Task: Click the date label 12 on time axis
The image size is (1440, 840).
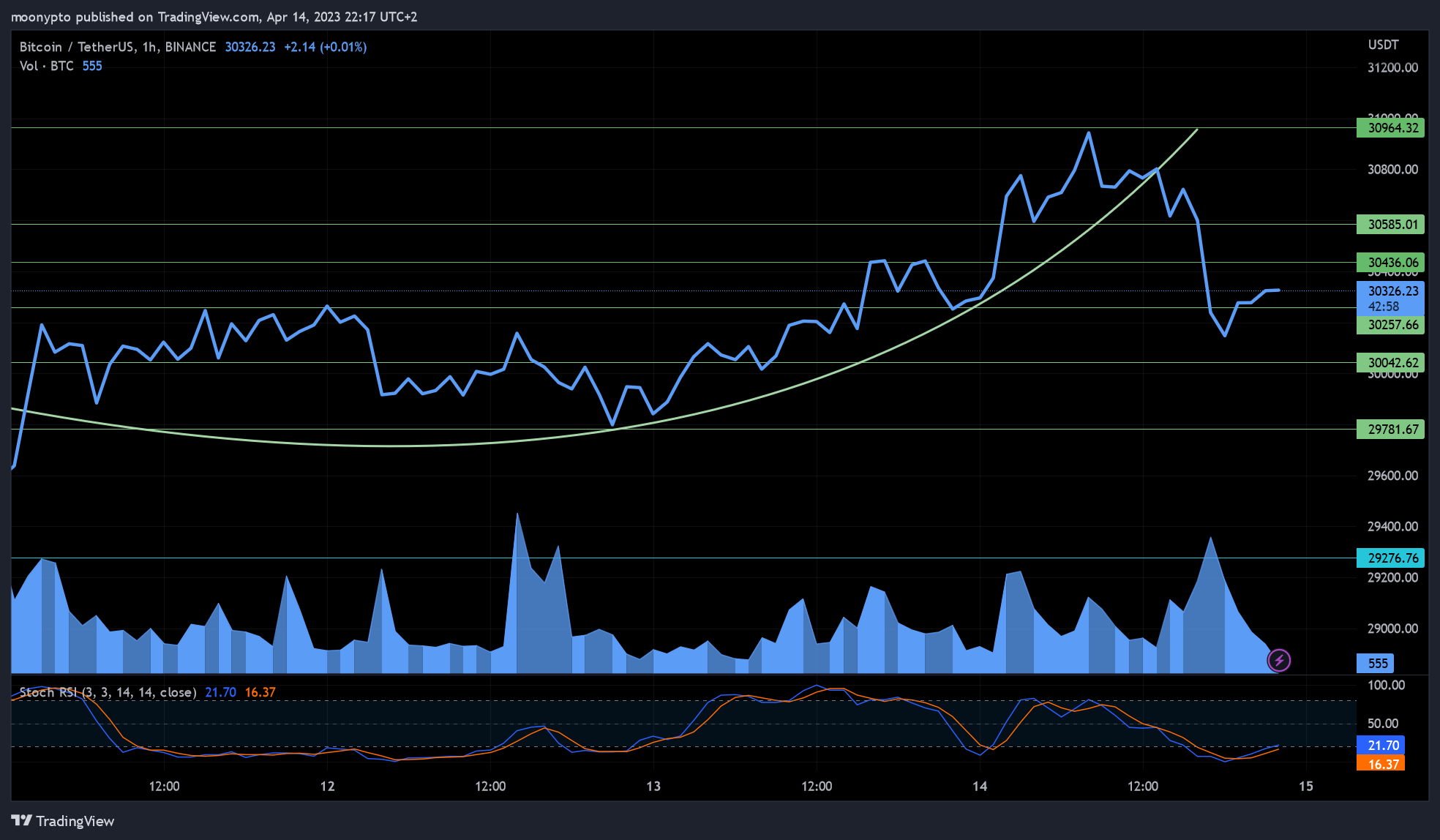Action: [327, 787]
